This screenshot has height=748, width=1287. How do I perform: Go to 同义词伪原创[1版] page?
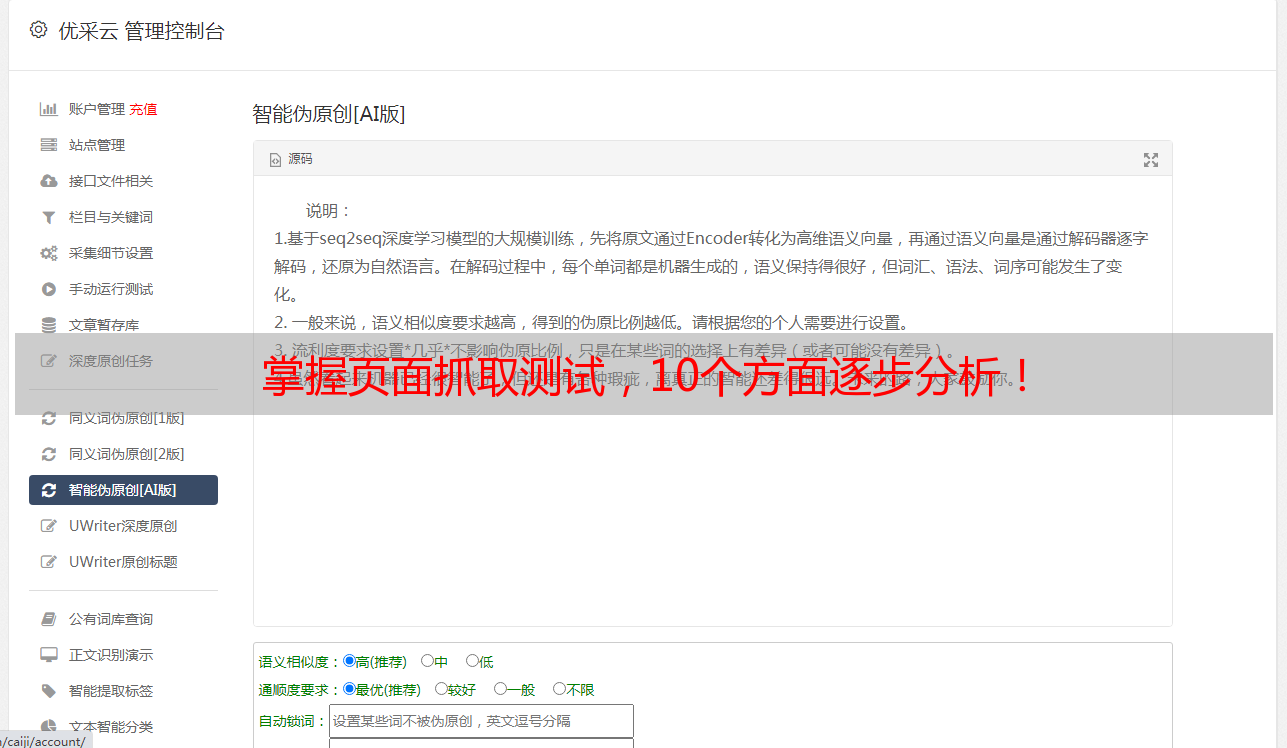click(x=127, y=418)
